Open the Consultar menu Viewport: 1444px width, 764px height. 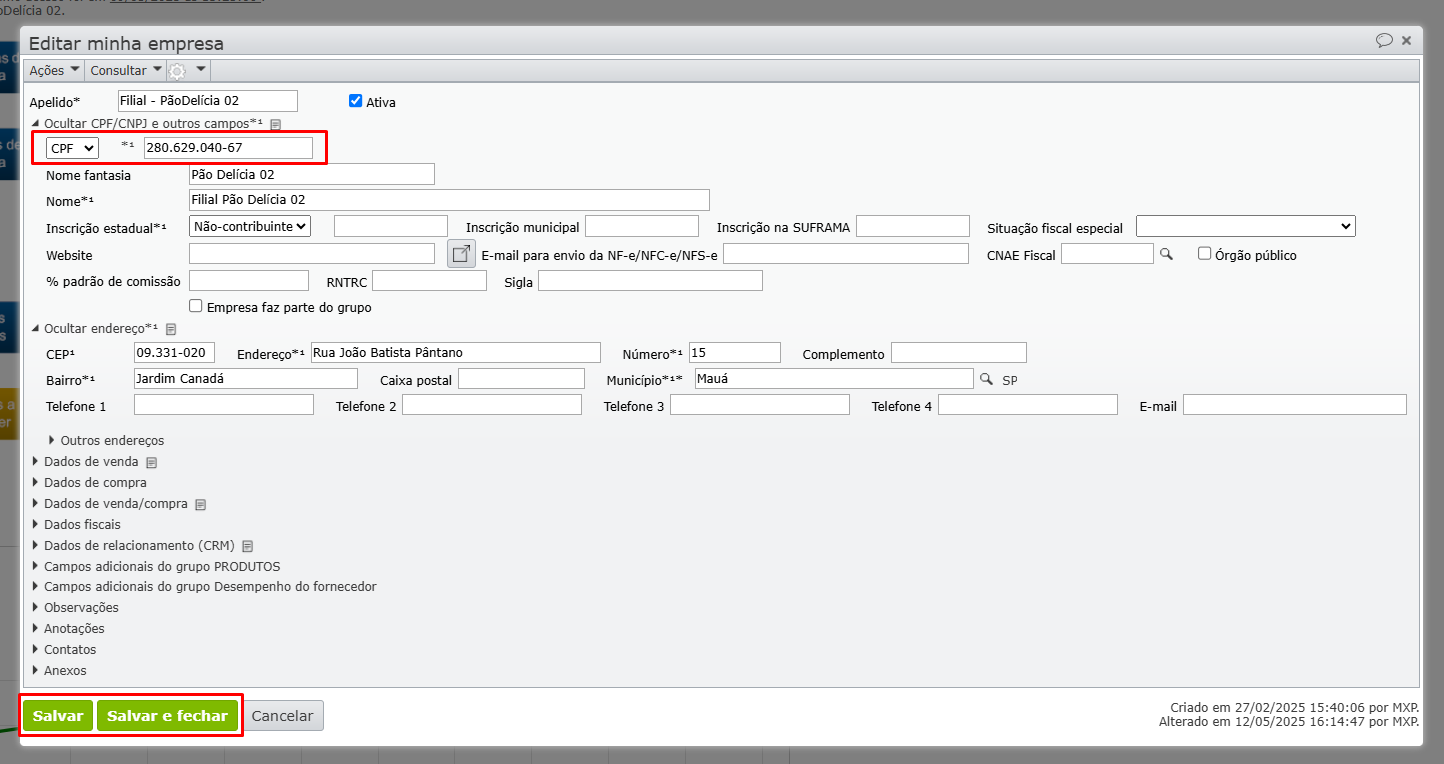pyautogui.click(x=126, y=71)
